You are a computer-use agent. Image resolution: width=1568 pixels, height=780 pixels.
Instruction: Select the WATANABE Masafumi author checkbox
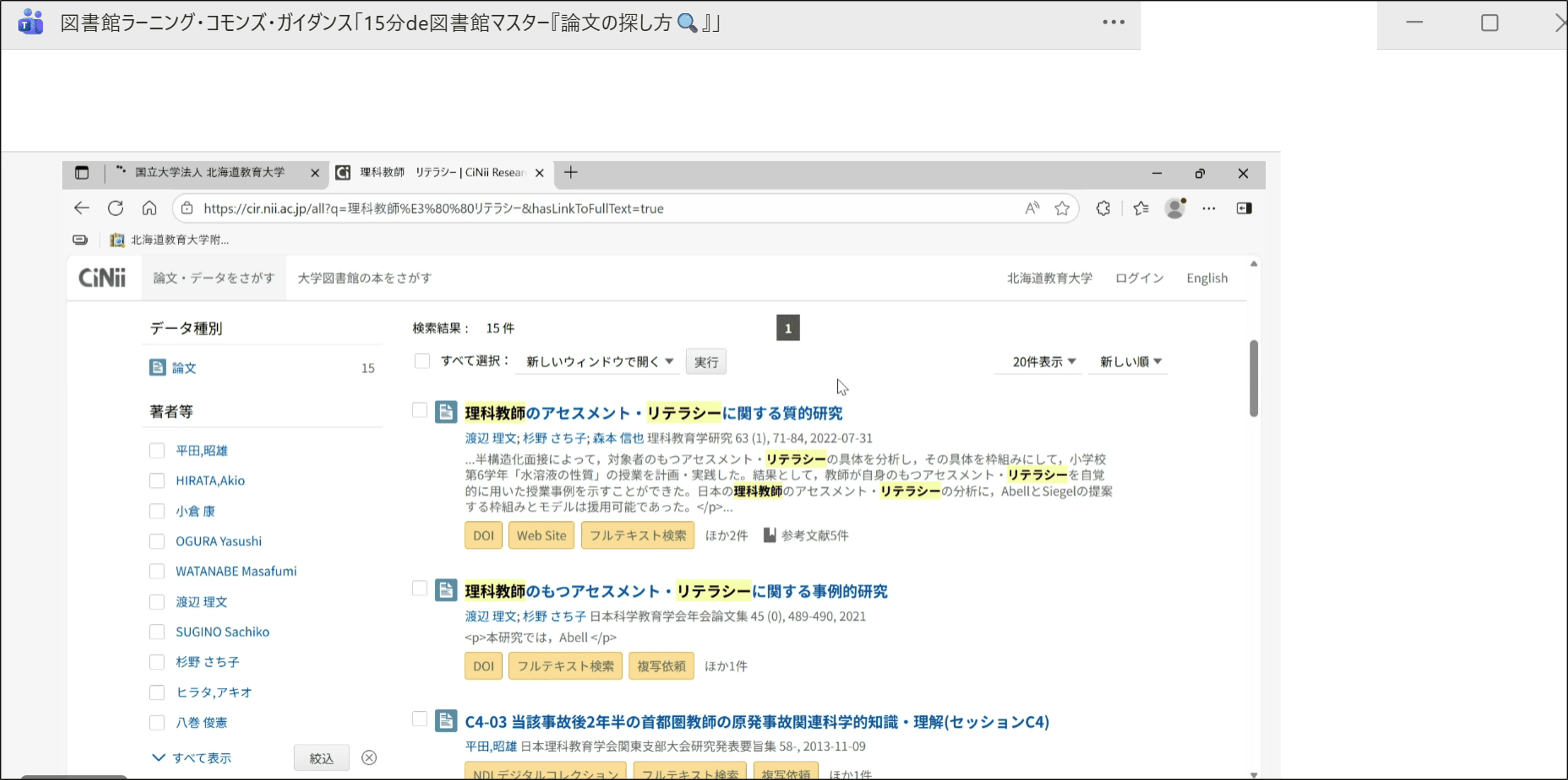pos(157,571)
